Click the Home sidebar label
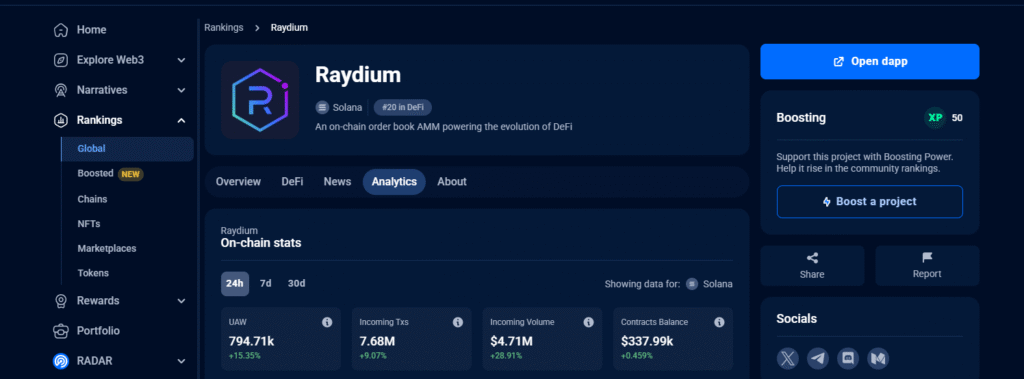Viewport: 1024px width, 379px height. (x=91, y=30)
